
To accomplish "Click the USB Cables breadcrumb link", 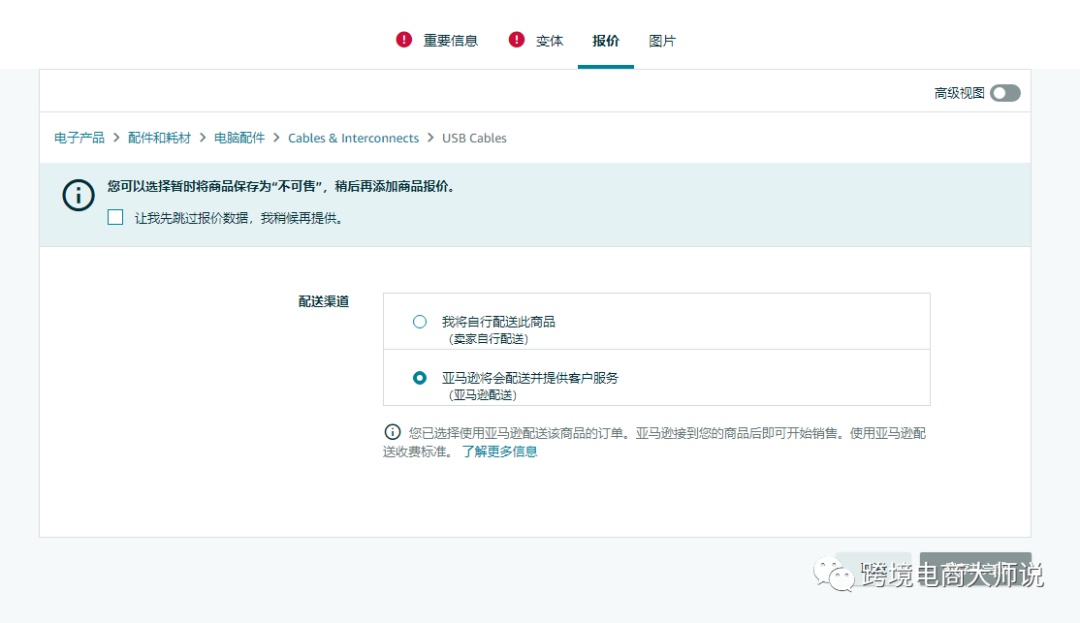I will (x=474, y=138).
